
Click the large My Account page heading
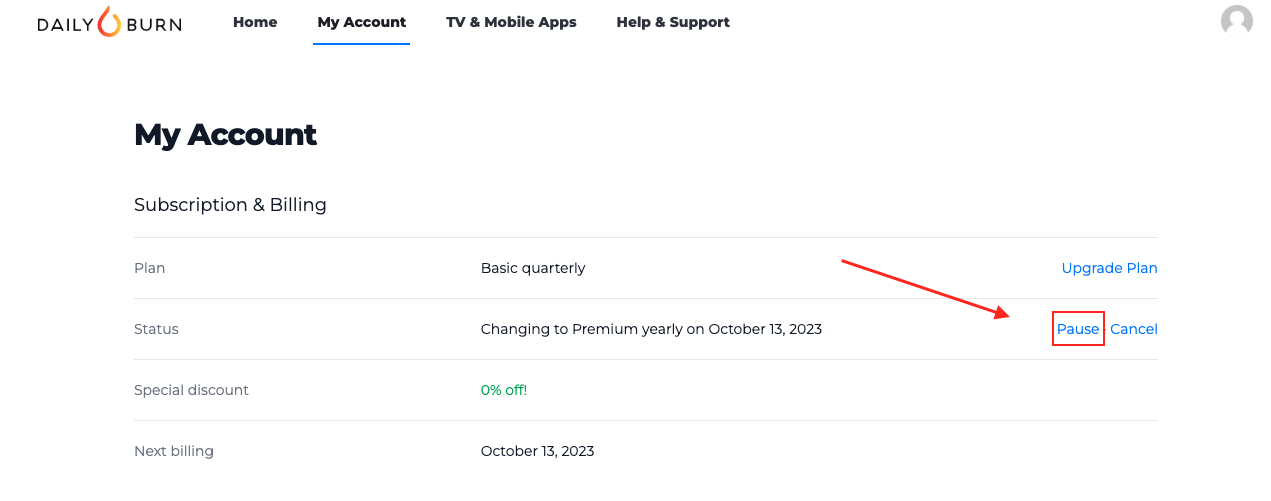point(225,135)
